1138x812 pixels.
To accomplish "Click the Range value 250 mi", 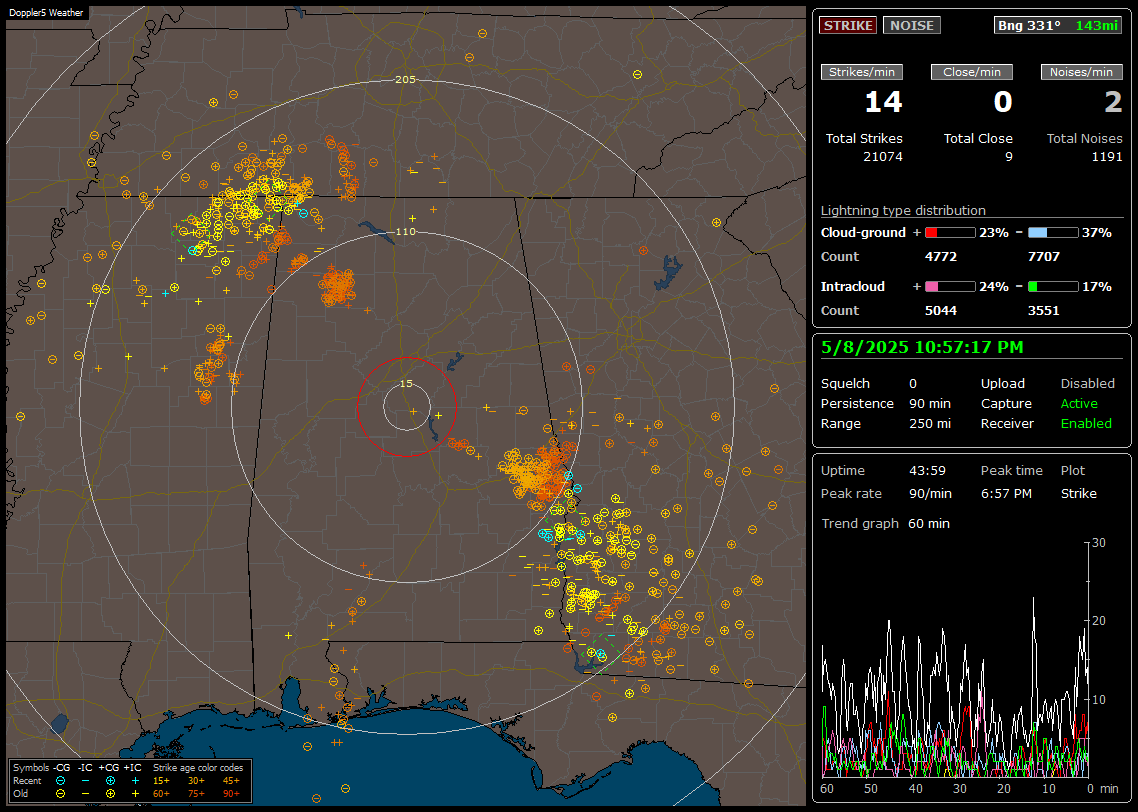I will tap(930, 424).
